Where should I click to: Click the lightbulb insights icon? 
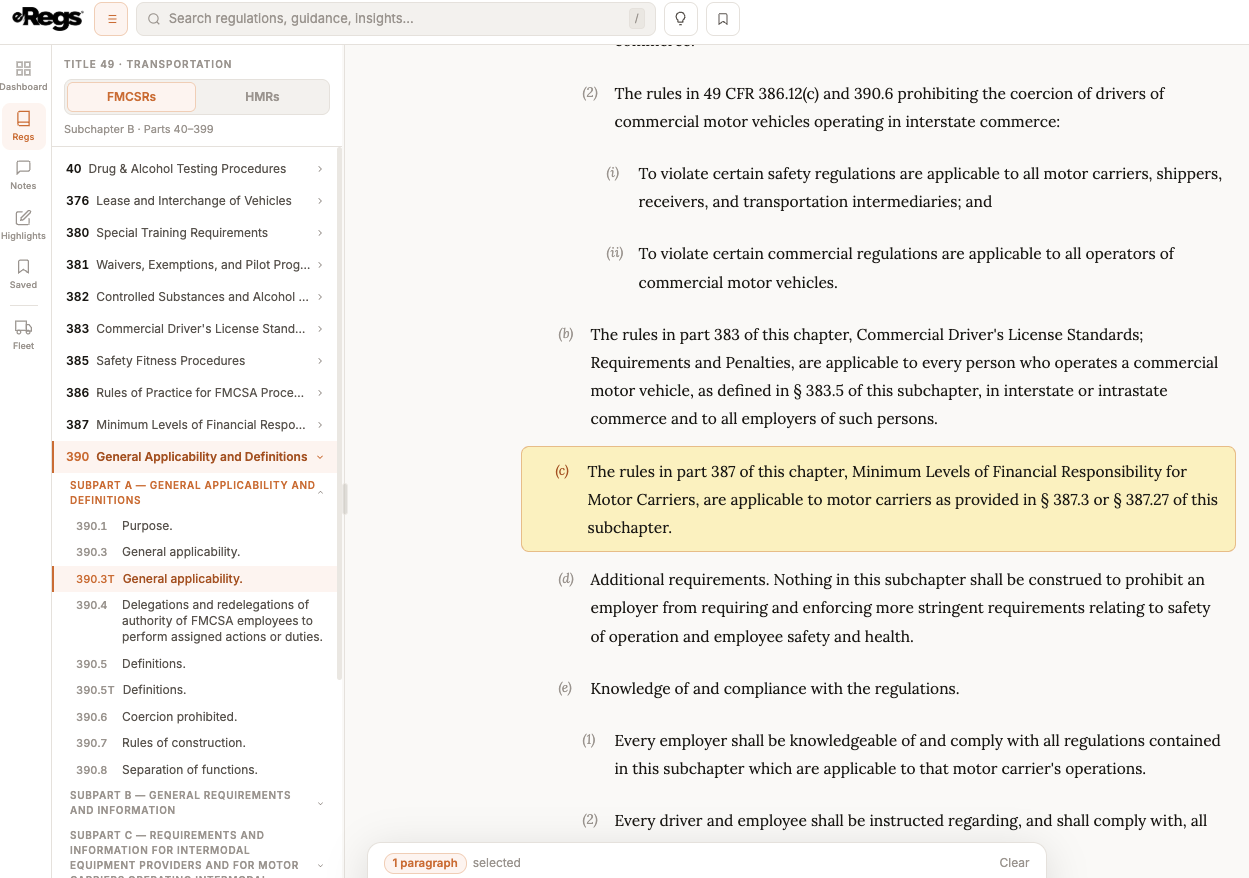(680, 19)
